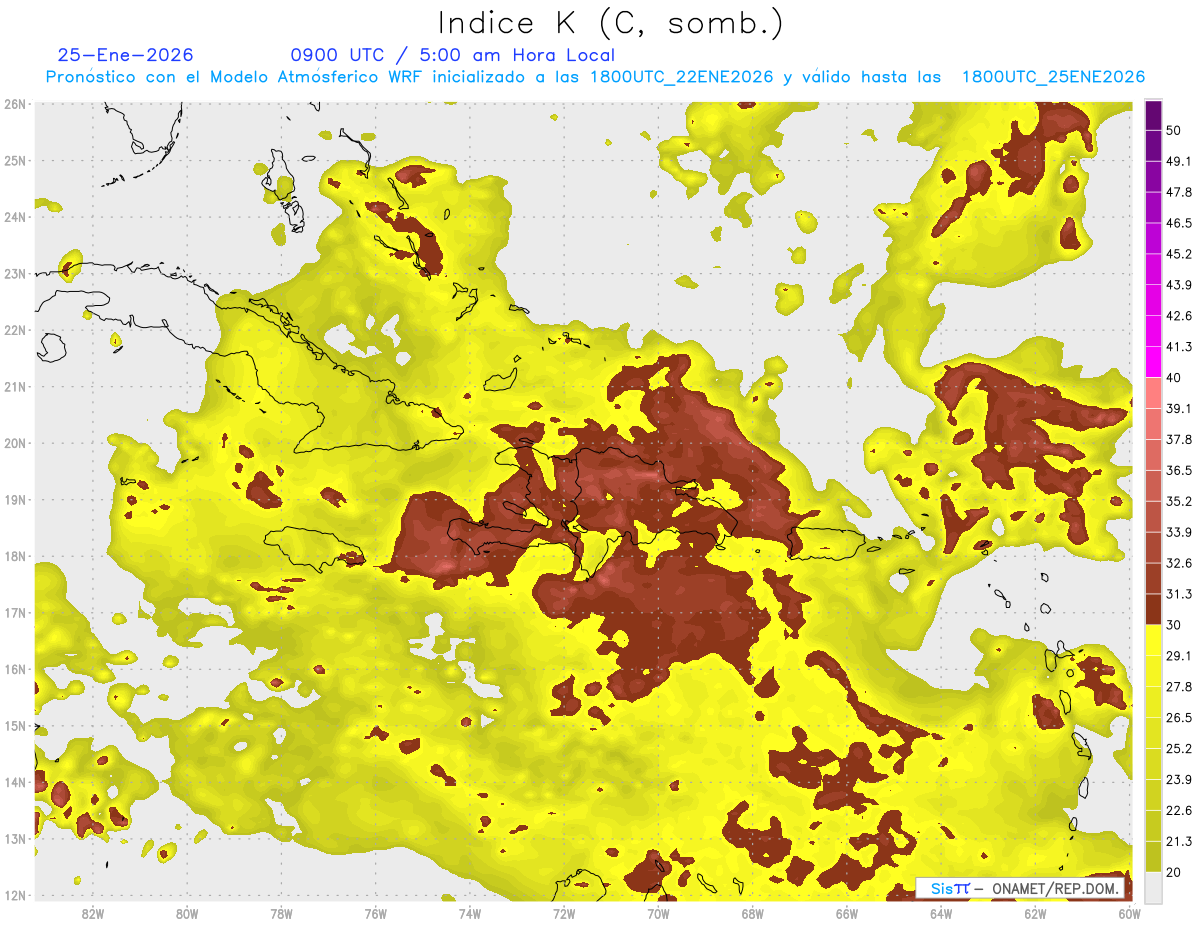Click the colorbar value '27.8'
The height and width of the screenshot is (927, 1200).
coord(1179,686)
